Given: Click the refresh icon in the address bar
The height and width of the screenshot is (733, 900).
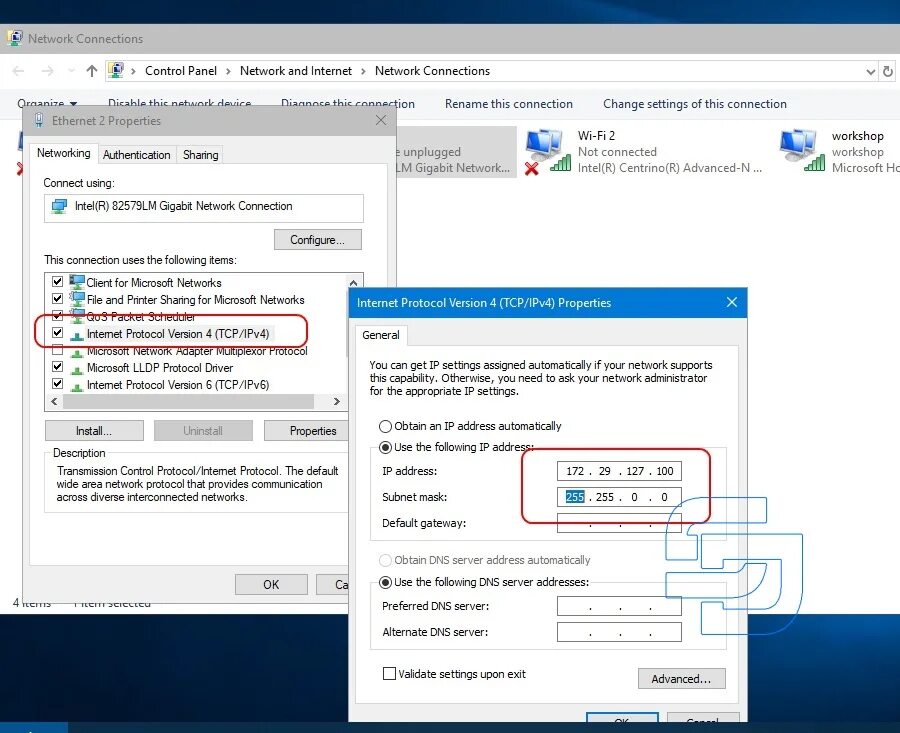Looking at the screenshot, I should click(x=888, y=70).
